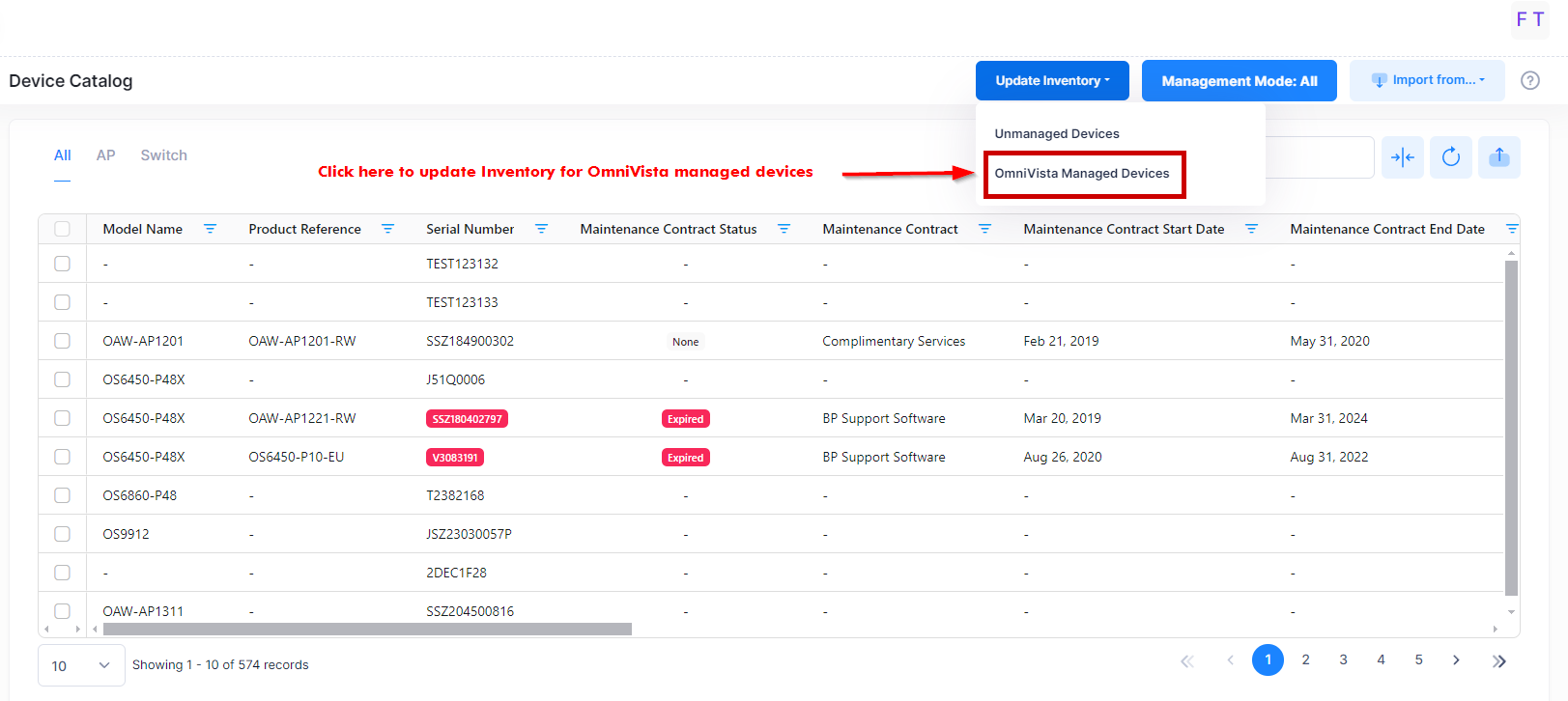Click the Complimentary Services cell
This screenshot has height=701, width=1568.
pyautogui.click(x=894, y=341)
